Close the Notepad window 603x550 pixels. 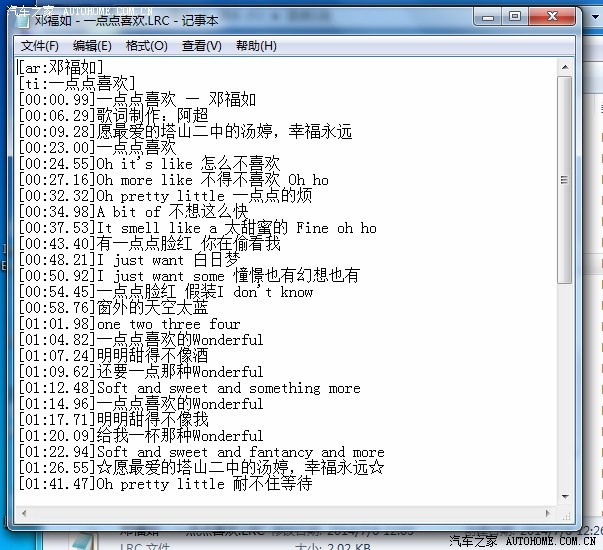553,16
